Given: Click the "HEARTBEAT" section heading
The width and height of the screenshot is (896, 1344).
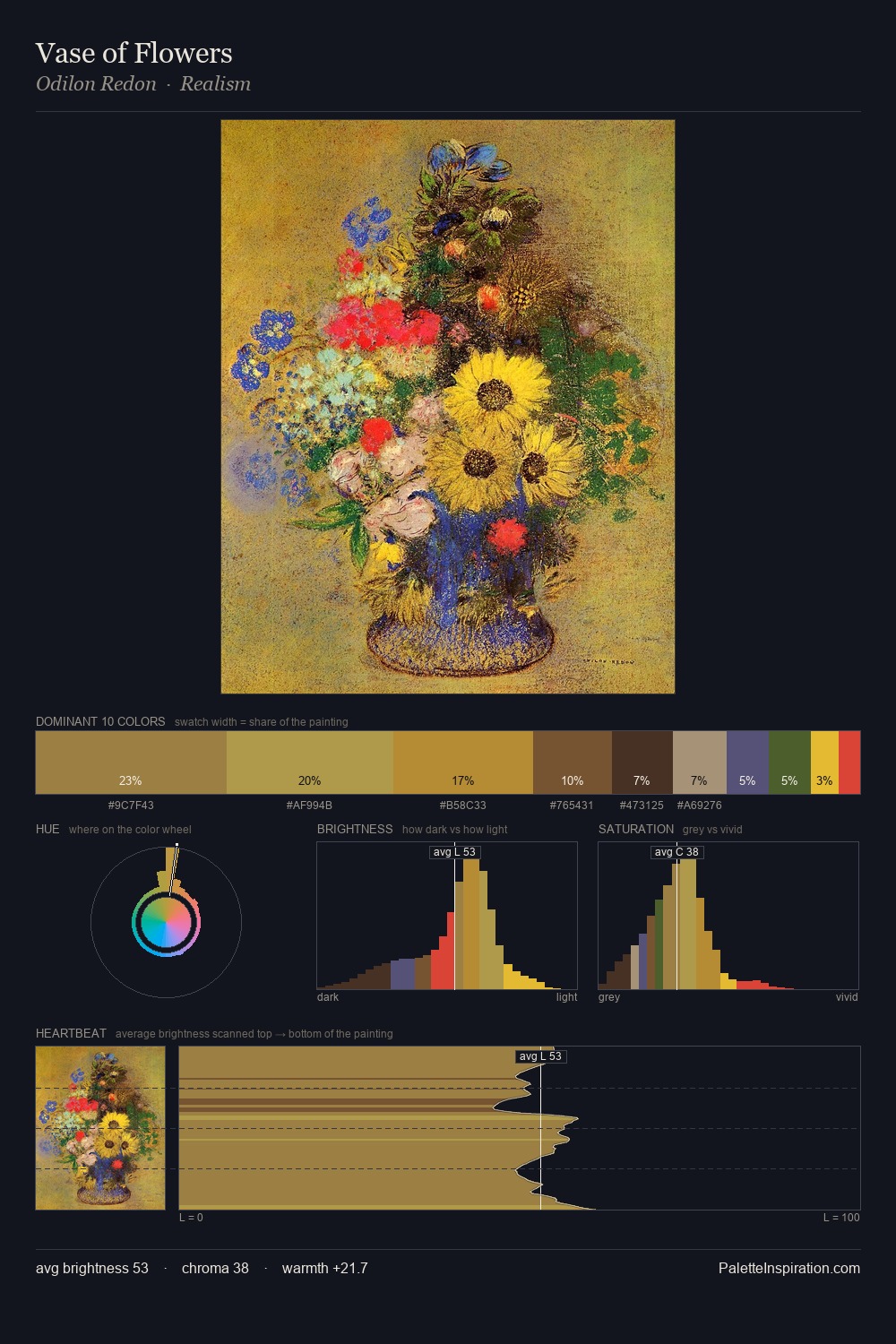Looking at the screenshot, I should point(71,1033).
